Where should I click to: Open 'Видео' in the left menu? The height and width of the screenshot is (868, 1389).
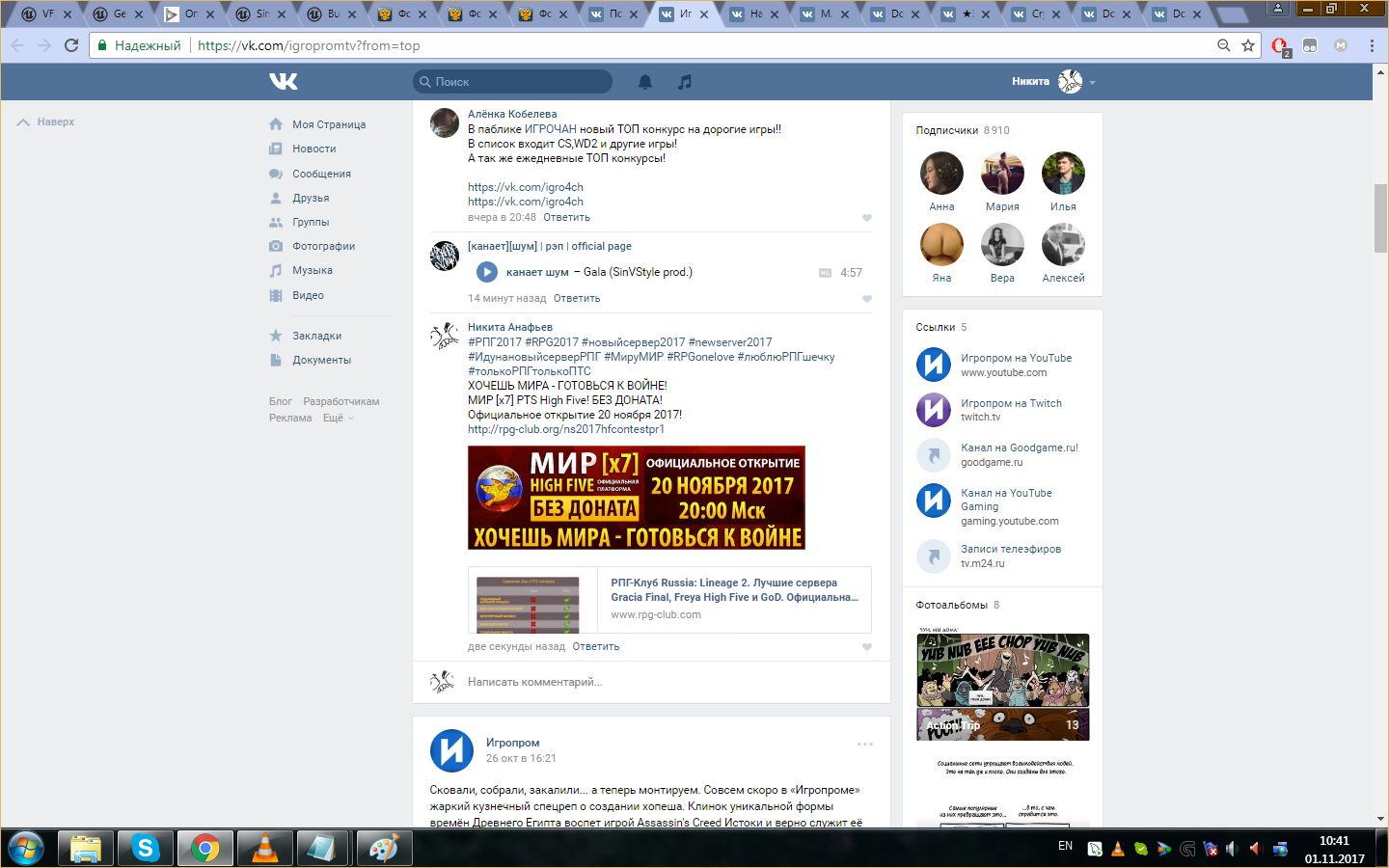pos(308,295)
